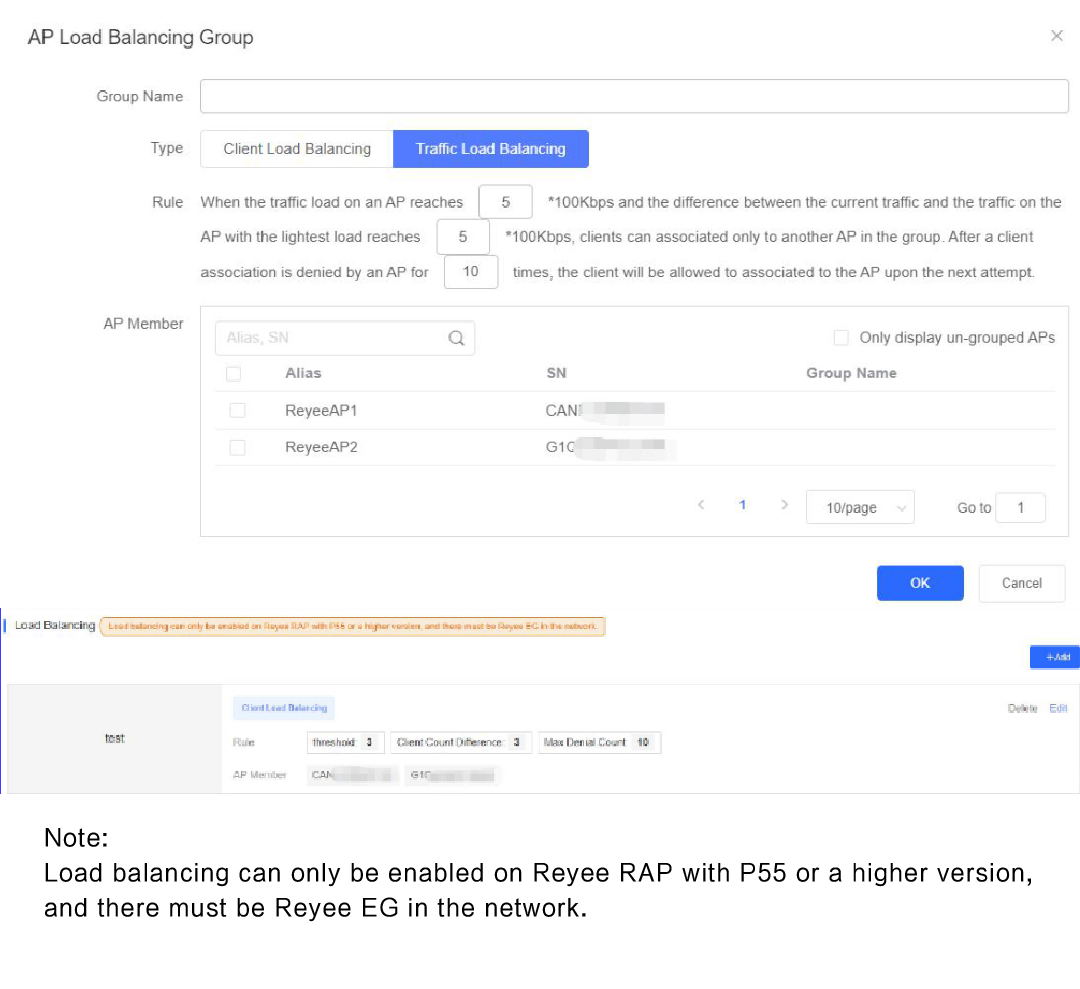Viewport: 1080px width, 989px height.
Task: Go to previous page arrow
Action: coord(701,505)
